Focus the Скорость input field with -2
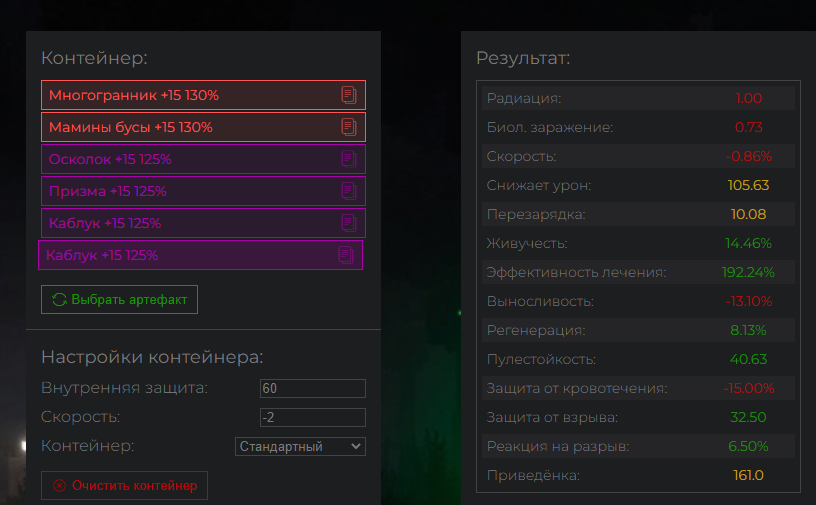The height and width of the screenshot is (505, 816). pos(313,417)
